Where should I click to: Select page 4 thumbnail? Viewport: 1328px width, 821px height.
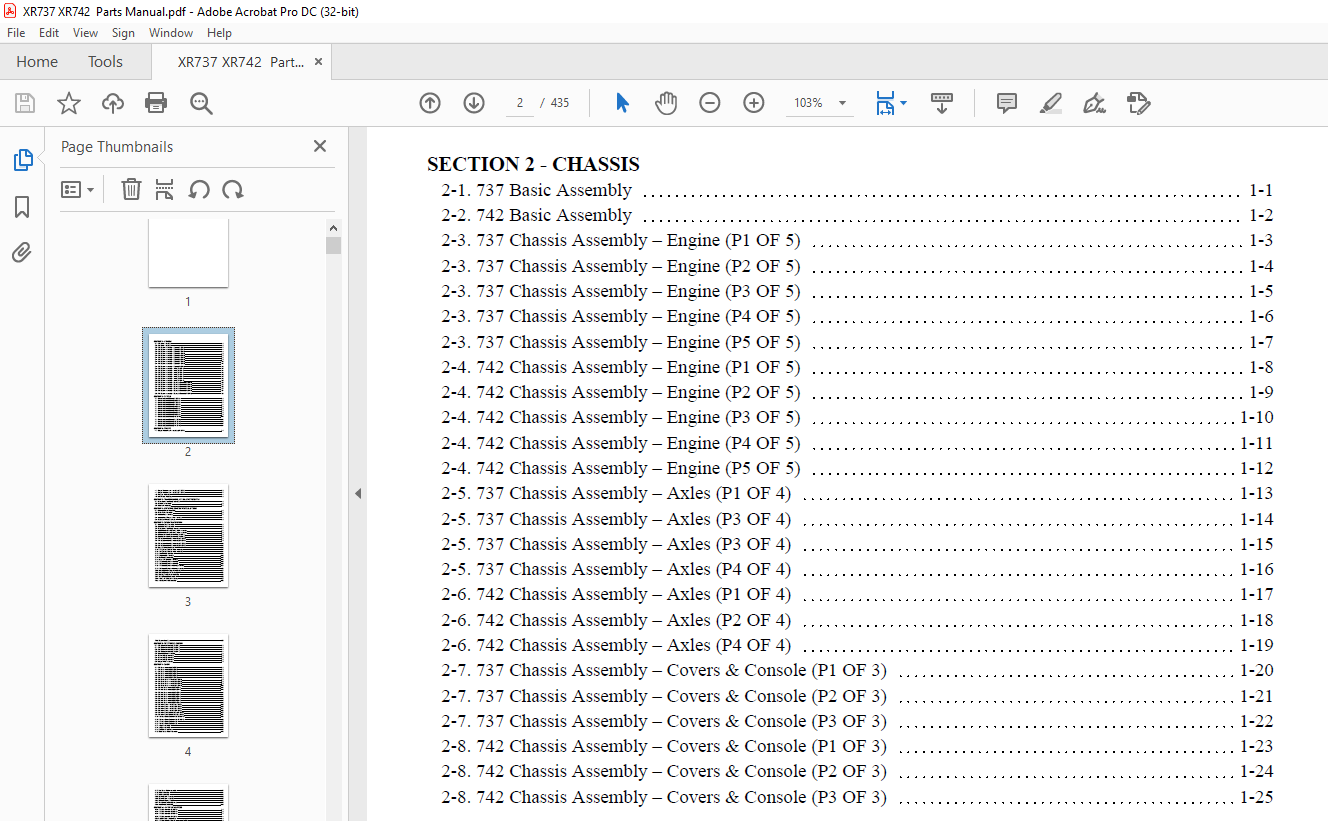(x=188, y=686)
